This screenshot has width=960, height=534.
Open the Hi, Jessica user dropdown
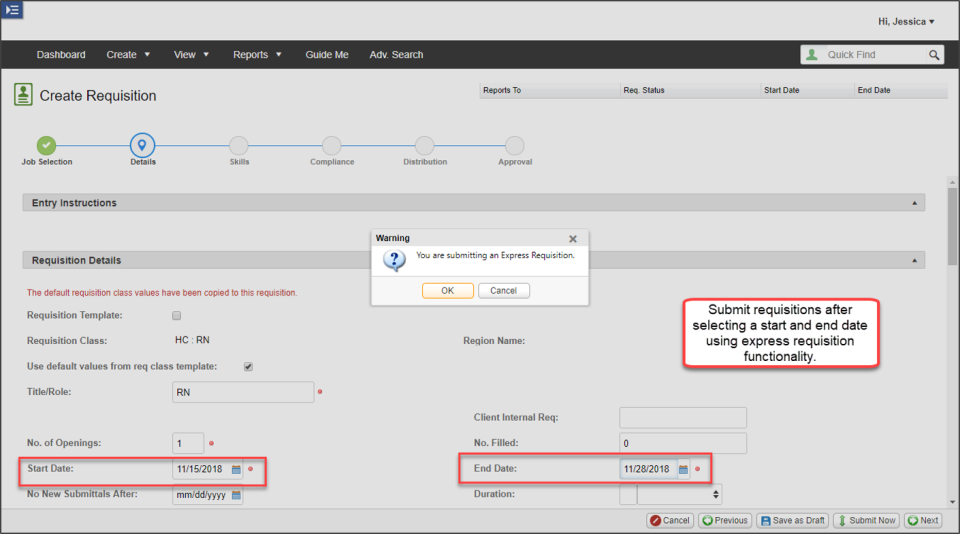coord(906,21)
